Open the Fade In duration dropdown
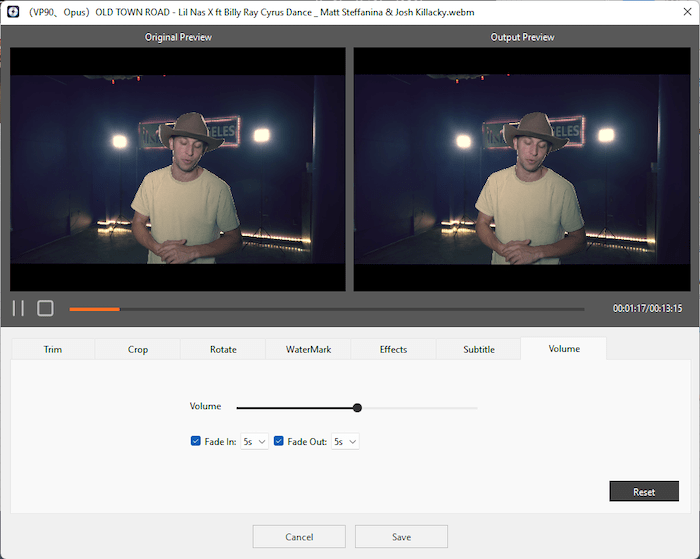This screenshot has height=559, width=700. click(x=254, y=441)
